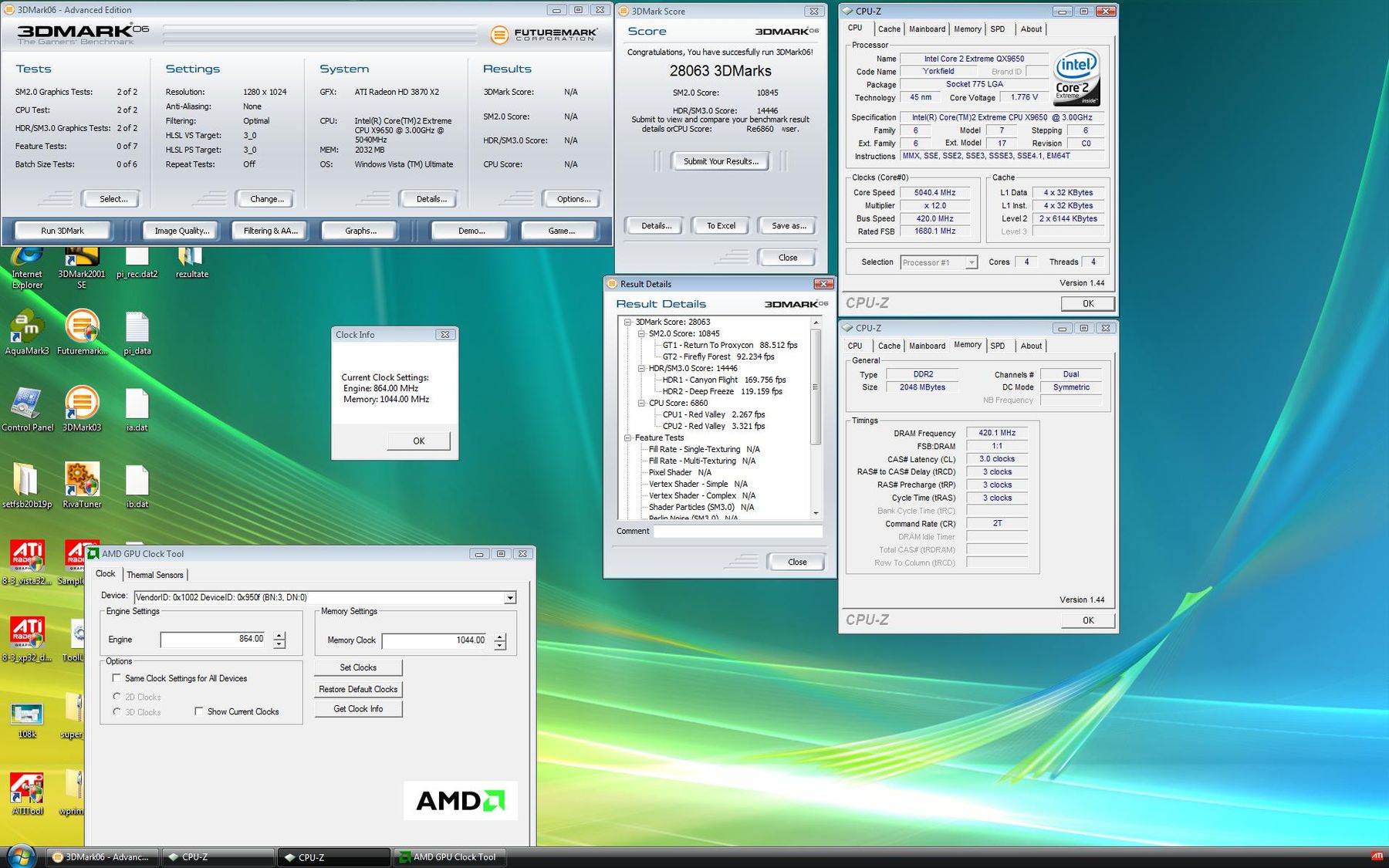Click the Get Clock Info button
The height and width of the screenshot is (868, 1389).
point(358,708)
